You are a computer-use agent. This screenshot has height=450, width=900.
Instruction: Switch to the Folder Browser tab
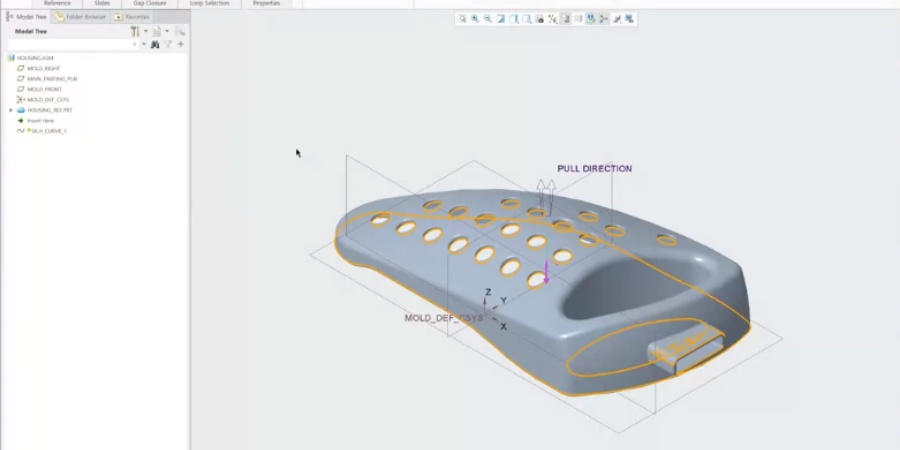coord(83,17)
